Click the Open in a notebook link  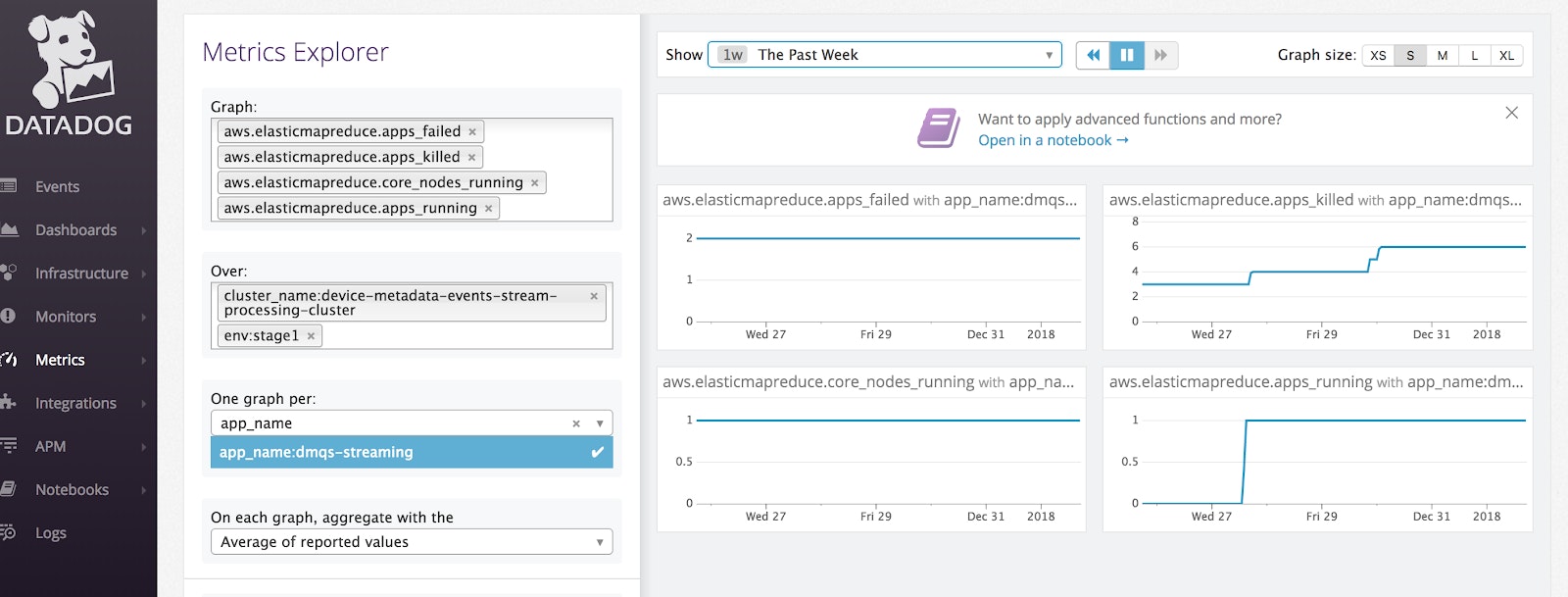(1053, 140)
